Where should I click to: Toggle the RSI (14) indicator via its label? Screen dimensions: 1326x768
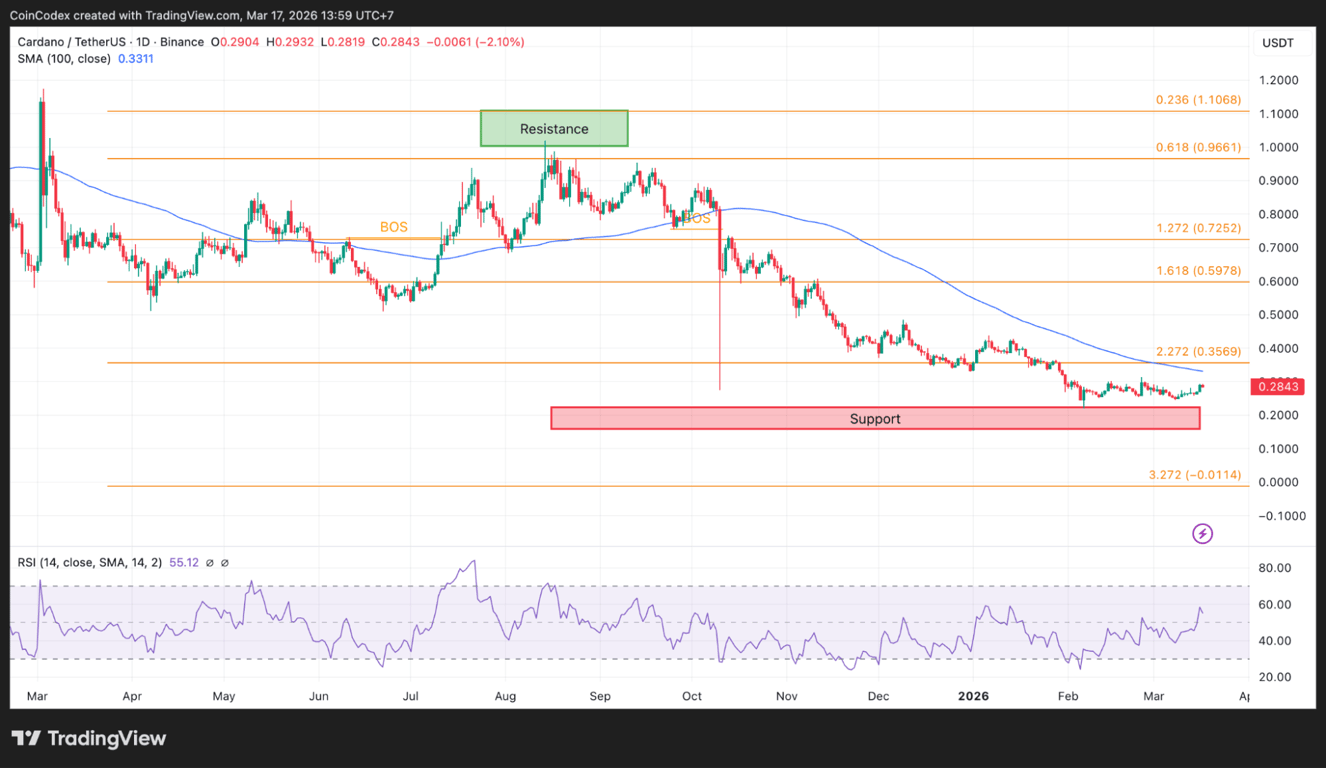(x=88, y=563)
